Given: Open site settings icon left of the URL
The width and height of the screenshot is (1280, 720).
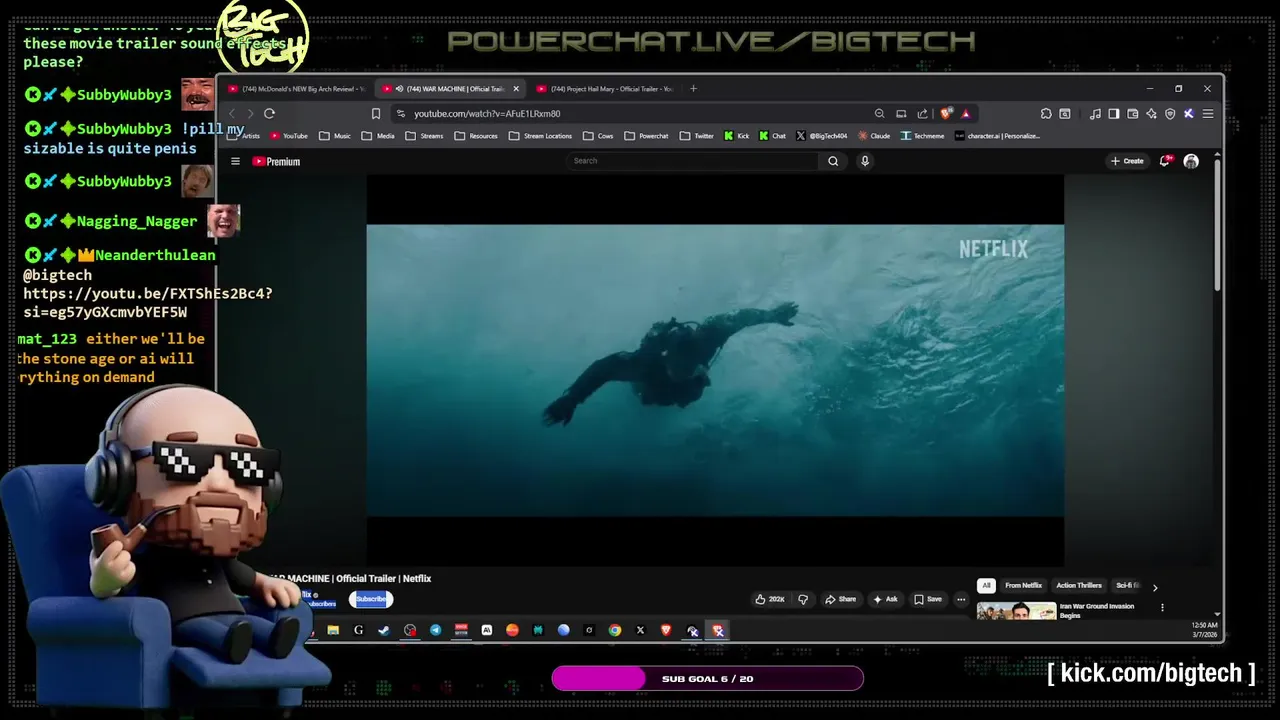Looking at the screenshot, I should [x=401, y=114].
